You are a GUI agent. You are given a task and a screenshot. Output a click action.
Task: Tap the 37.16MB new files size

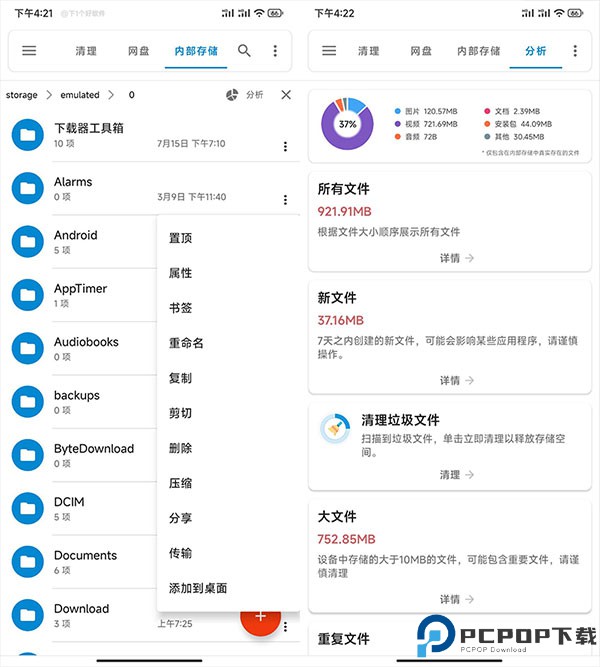[x=340, y=320]
